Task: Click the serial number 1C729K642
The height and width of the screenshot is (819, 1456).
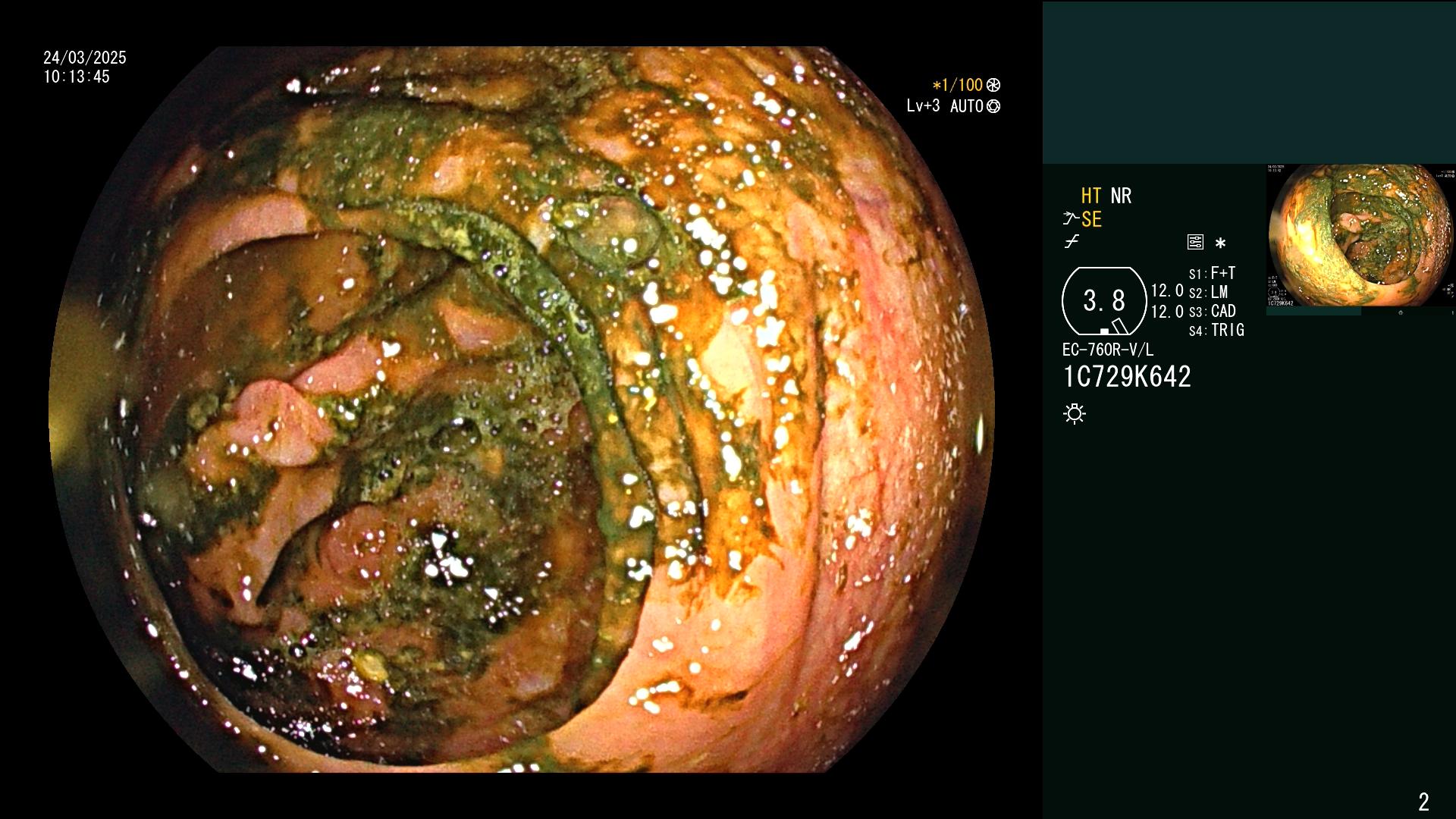Action: point(1127,376)
